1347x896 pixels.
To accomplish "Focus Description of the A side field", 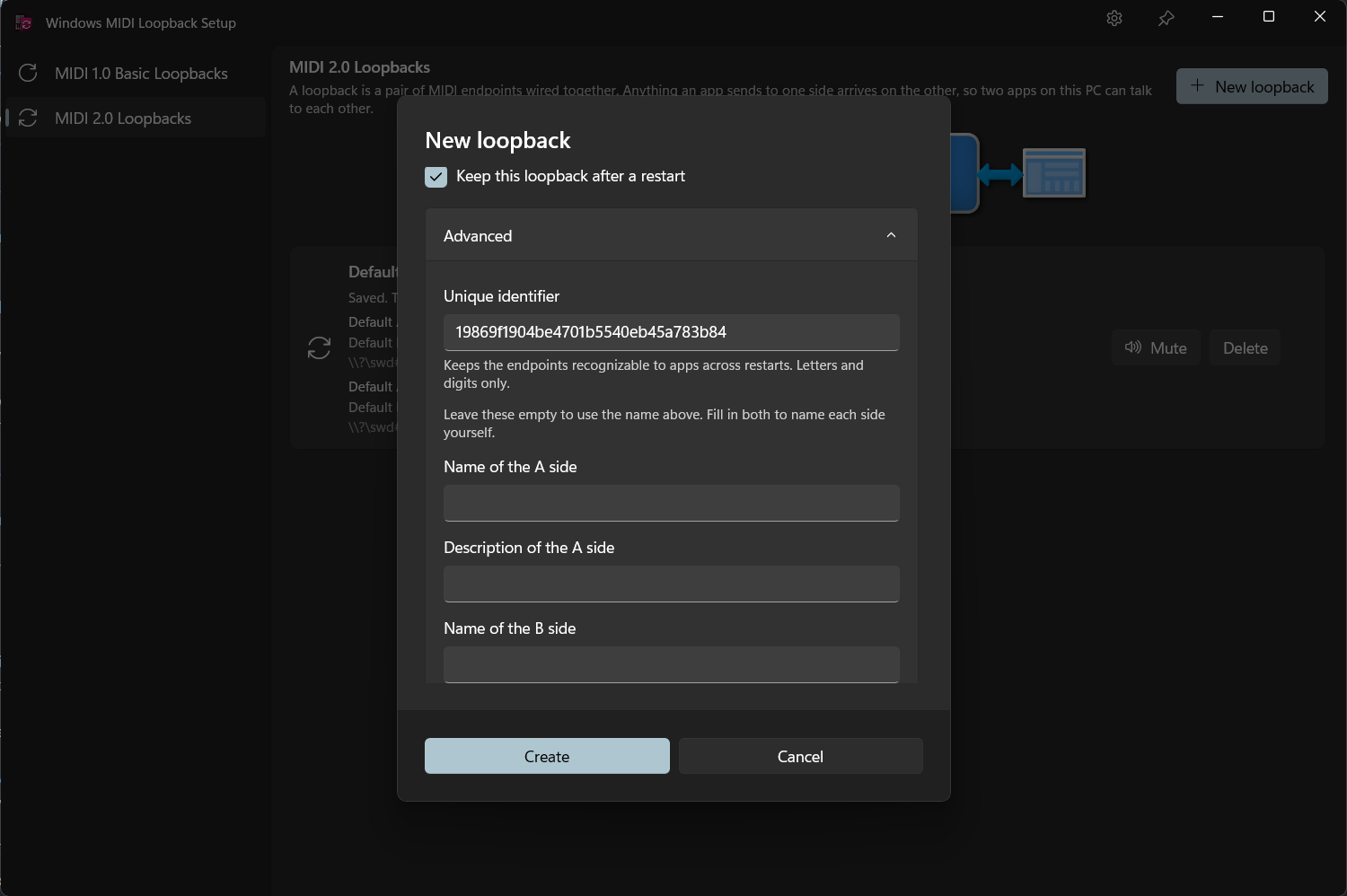I will (x=672, y=584).
